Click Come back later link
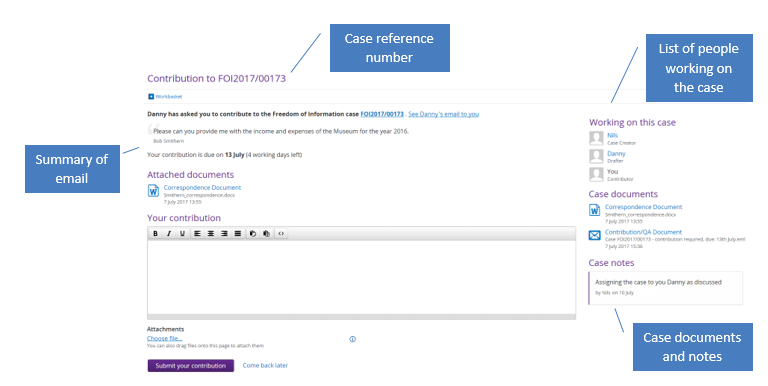 pyautogui.click(x=265, y=365)
